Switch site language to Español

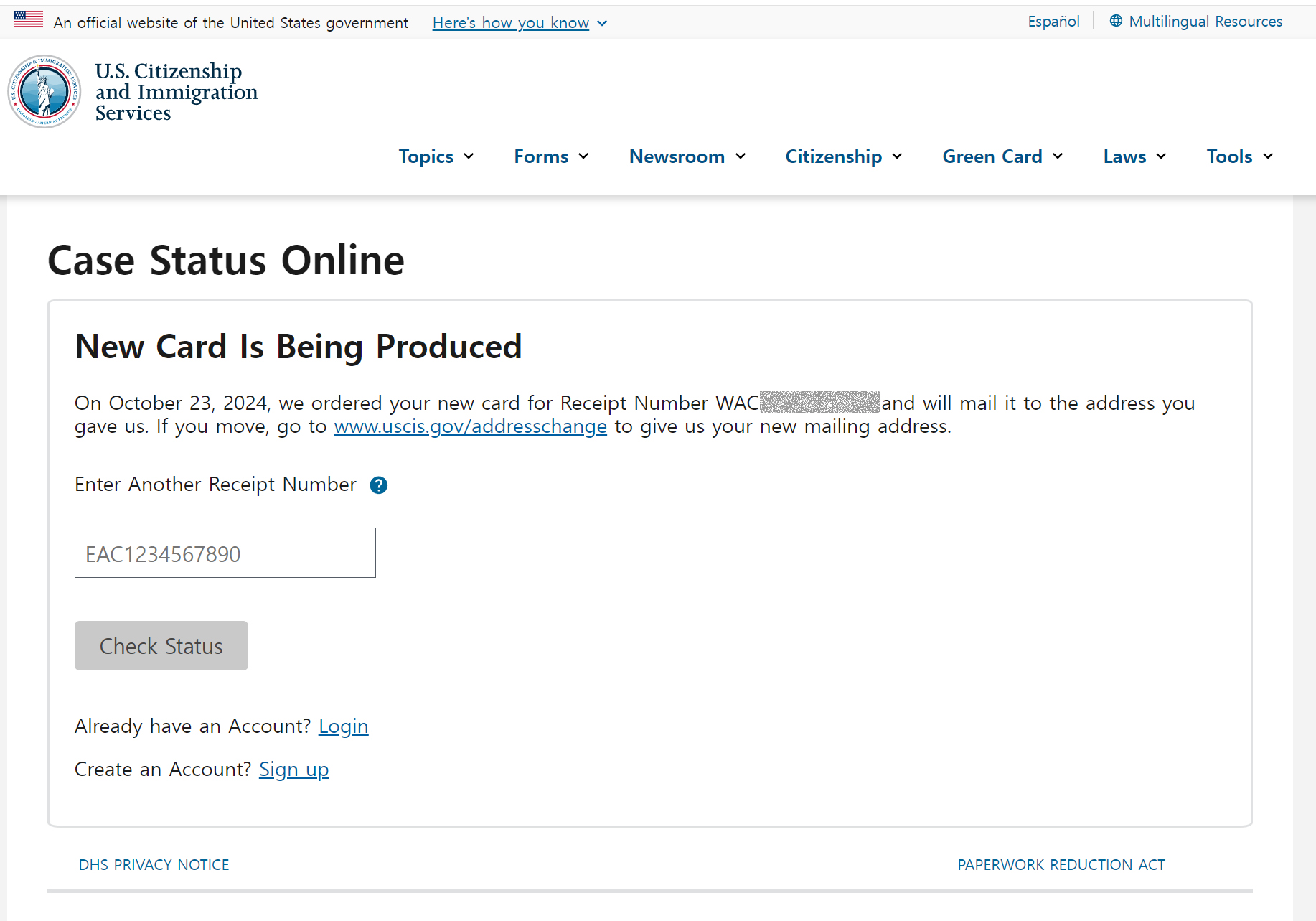click(1053, 22)
